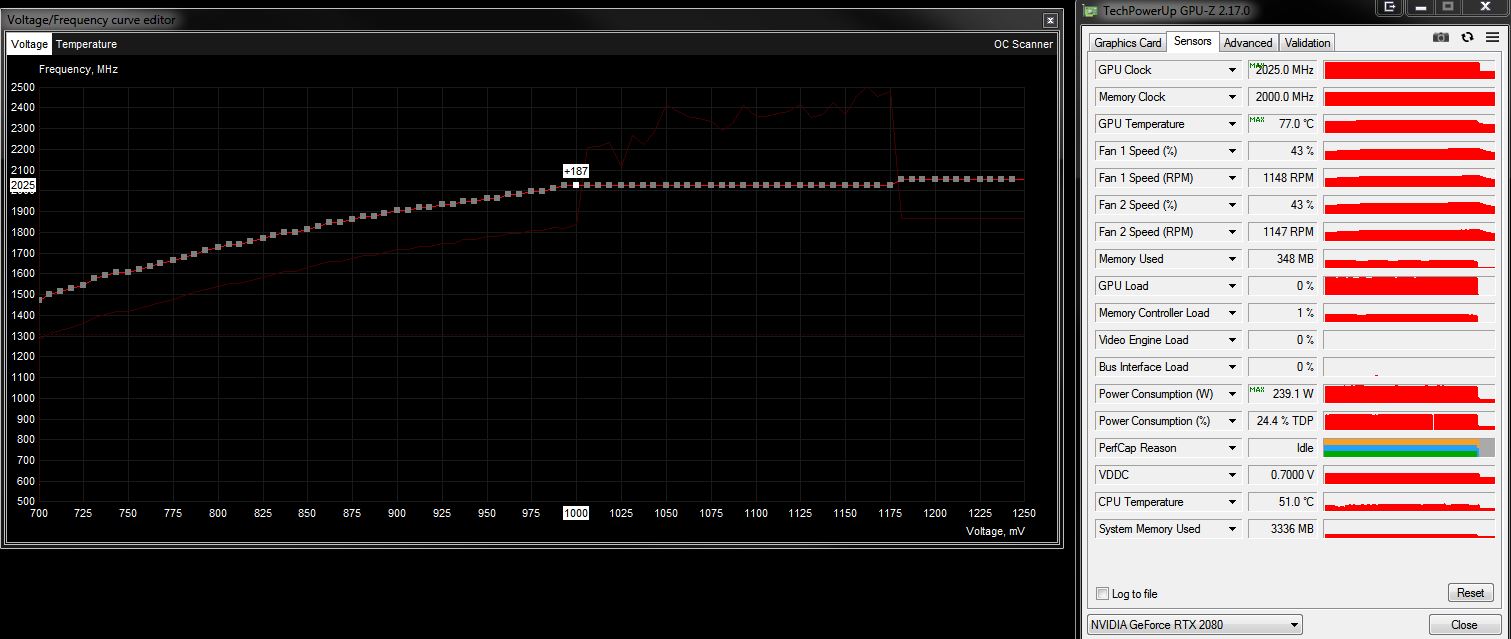Click the 51.0 °C CPU Temperature value

click(x=1282, y=502)
